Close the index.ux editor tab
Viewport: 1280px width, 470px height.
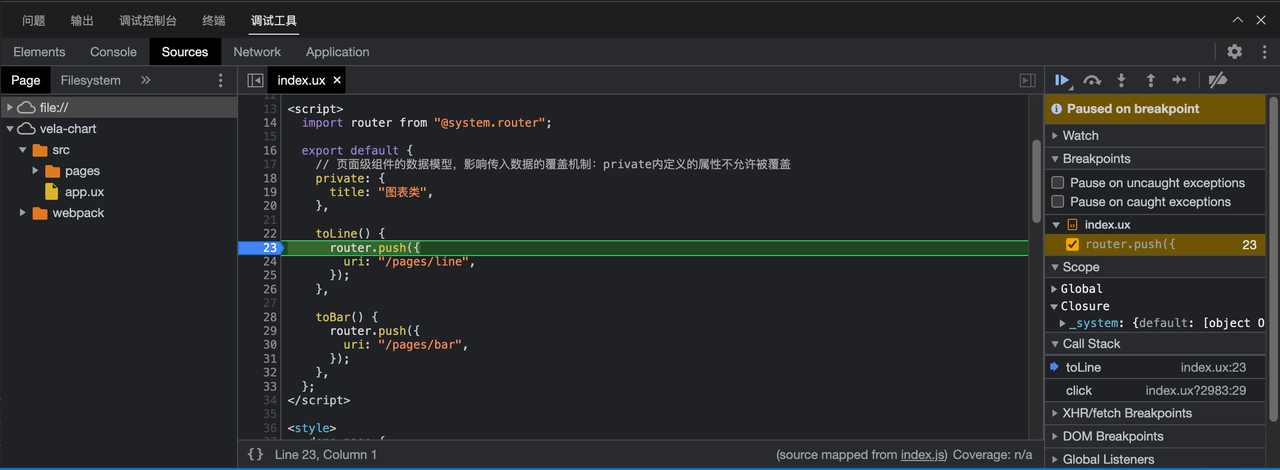pyautogui.click(x=337, y=80)
